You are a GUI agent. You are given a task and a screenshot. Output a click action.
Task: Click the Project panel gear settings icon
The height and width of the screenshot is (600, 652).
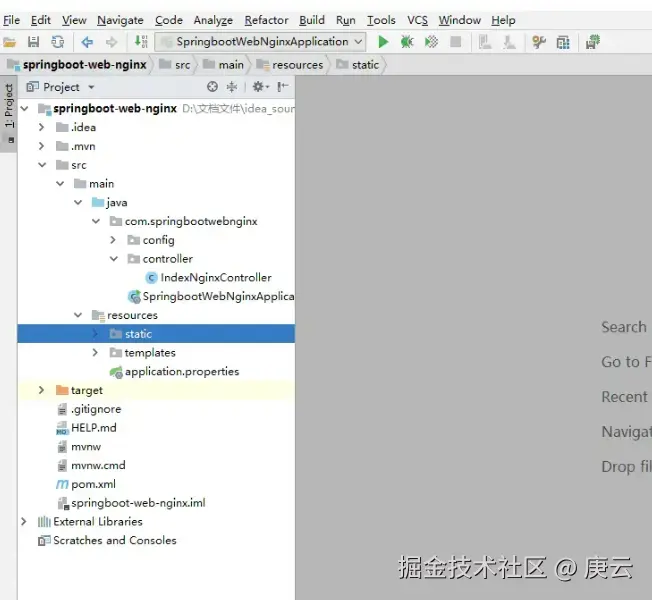pos(260,86)
